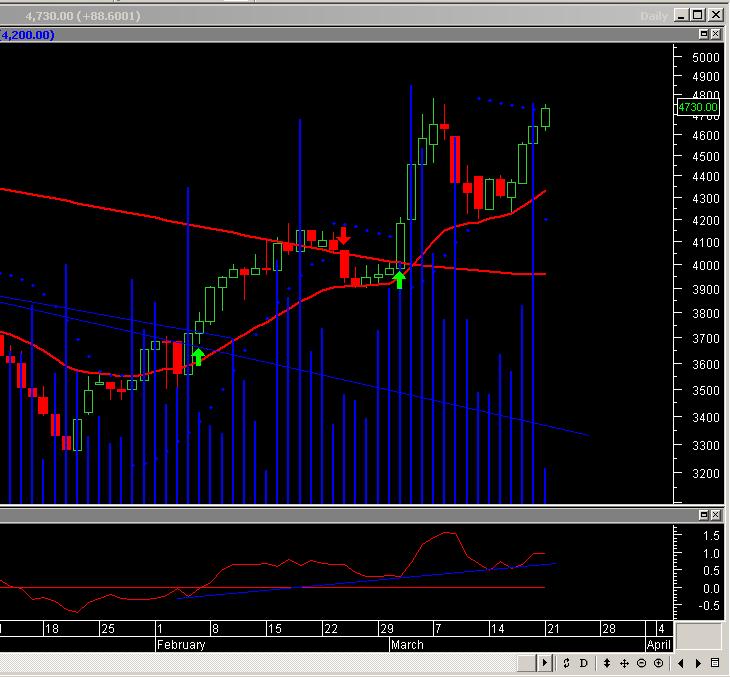Click the date label 21 on time axis
Image resolution: width=730 pixels, height=677 pixels.
click(554, 629)
